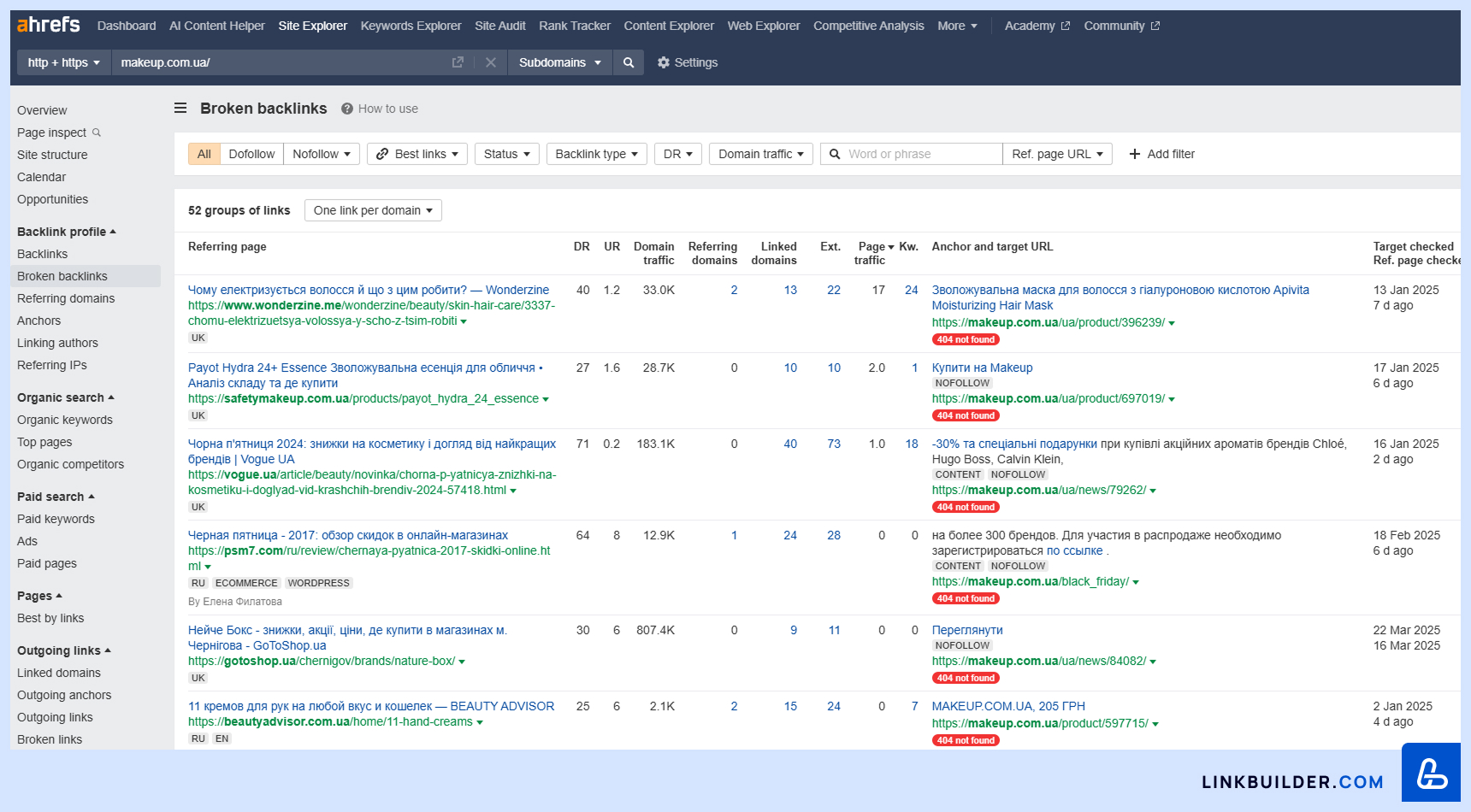Open the DR filter dropdown
Screen dimensions: 1471x812
[678, 154]
